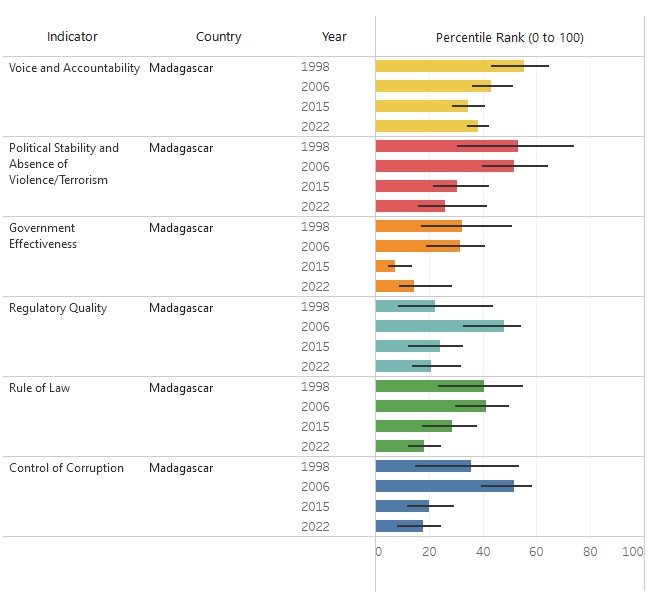
Task: Click the orange 2015 Government Effectiveness bar
Action: pos(385,266)
